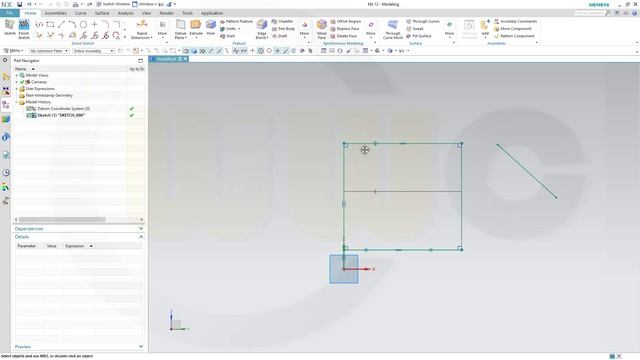The height and width of the screenshot is (360, 640).
Task: Select the Point sketch tool
Action: coord(94,24)
